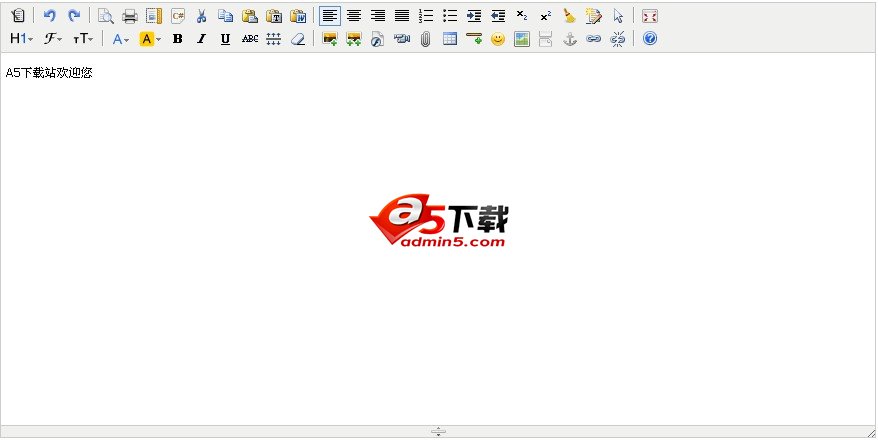Viewport: 878px width, 442px height.
Task: Toggle underline formatting
Action: 226,39
